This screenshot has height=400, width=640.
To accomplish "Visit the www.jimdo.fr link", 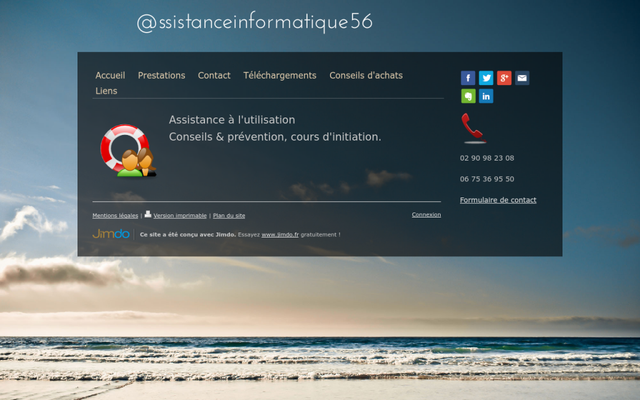I will point(280,235).
